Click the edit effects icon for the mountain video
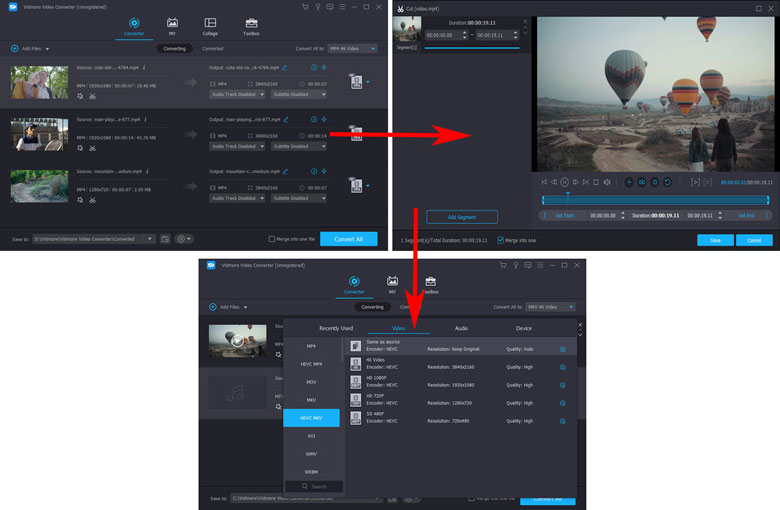 click(x=80, y=200)
